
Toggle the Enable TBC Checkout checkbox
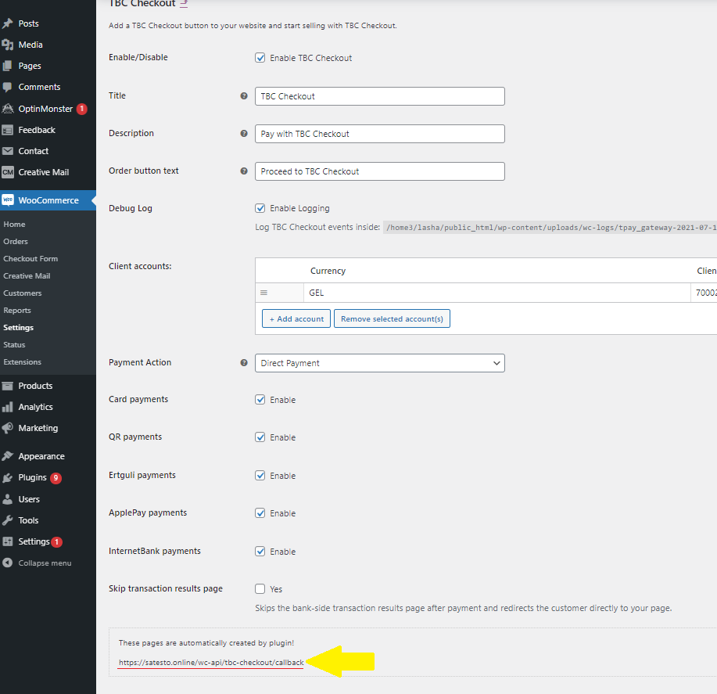pos(260,58)
